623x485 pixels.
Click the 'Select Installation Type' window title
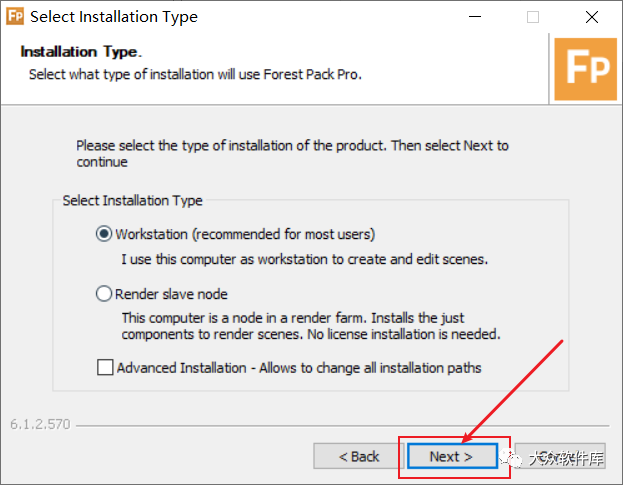(114, 17)
